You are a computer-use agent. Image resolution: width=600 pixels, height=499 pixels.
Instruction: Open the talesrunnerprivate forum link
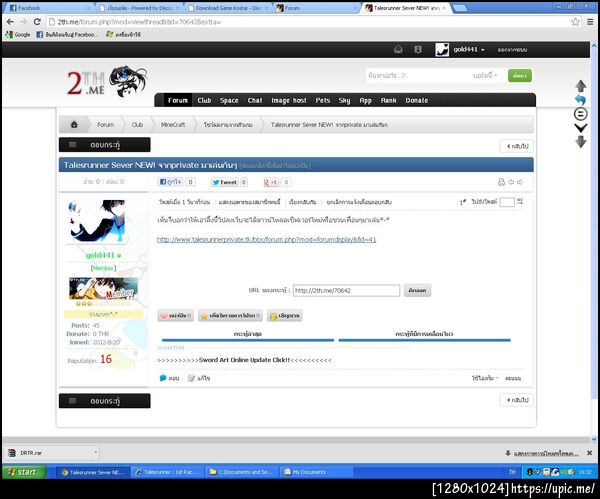[x=267, y=240]
